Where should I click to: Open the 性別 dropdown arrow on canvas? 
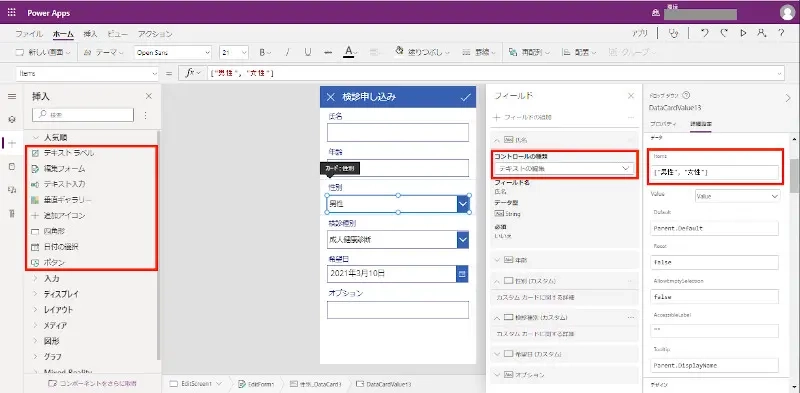[x=463, y=204]
